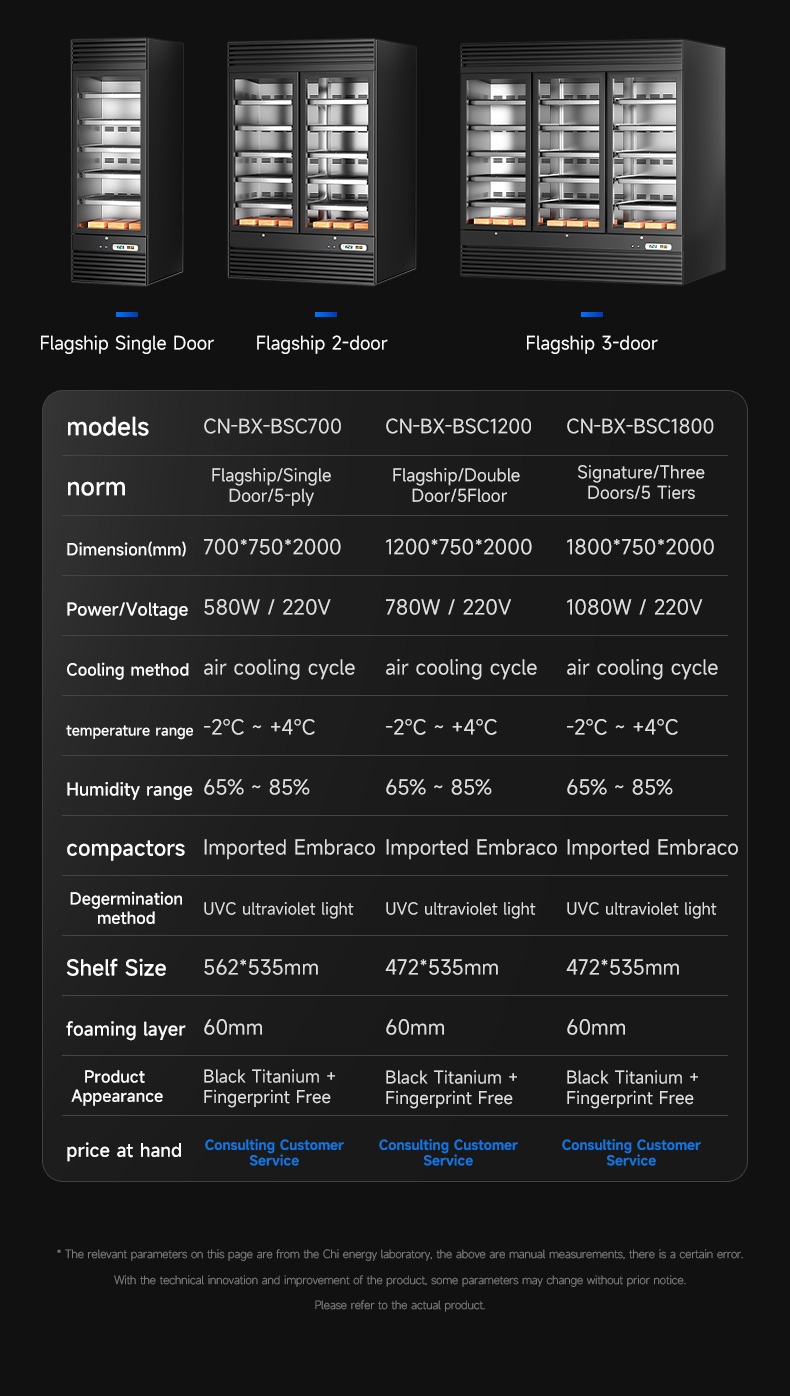Click the 700*750*2000 dimension value
This screenshot has height=1396, width=790.
(x=272, y=547)
